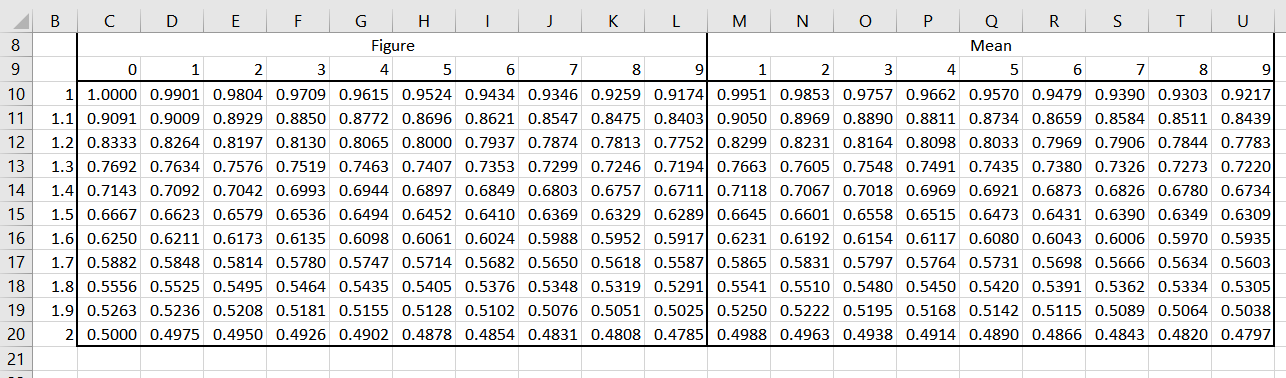Click cell containing 0.5634

coord(1180,263)
